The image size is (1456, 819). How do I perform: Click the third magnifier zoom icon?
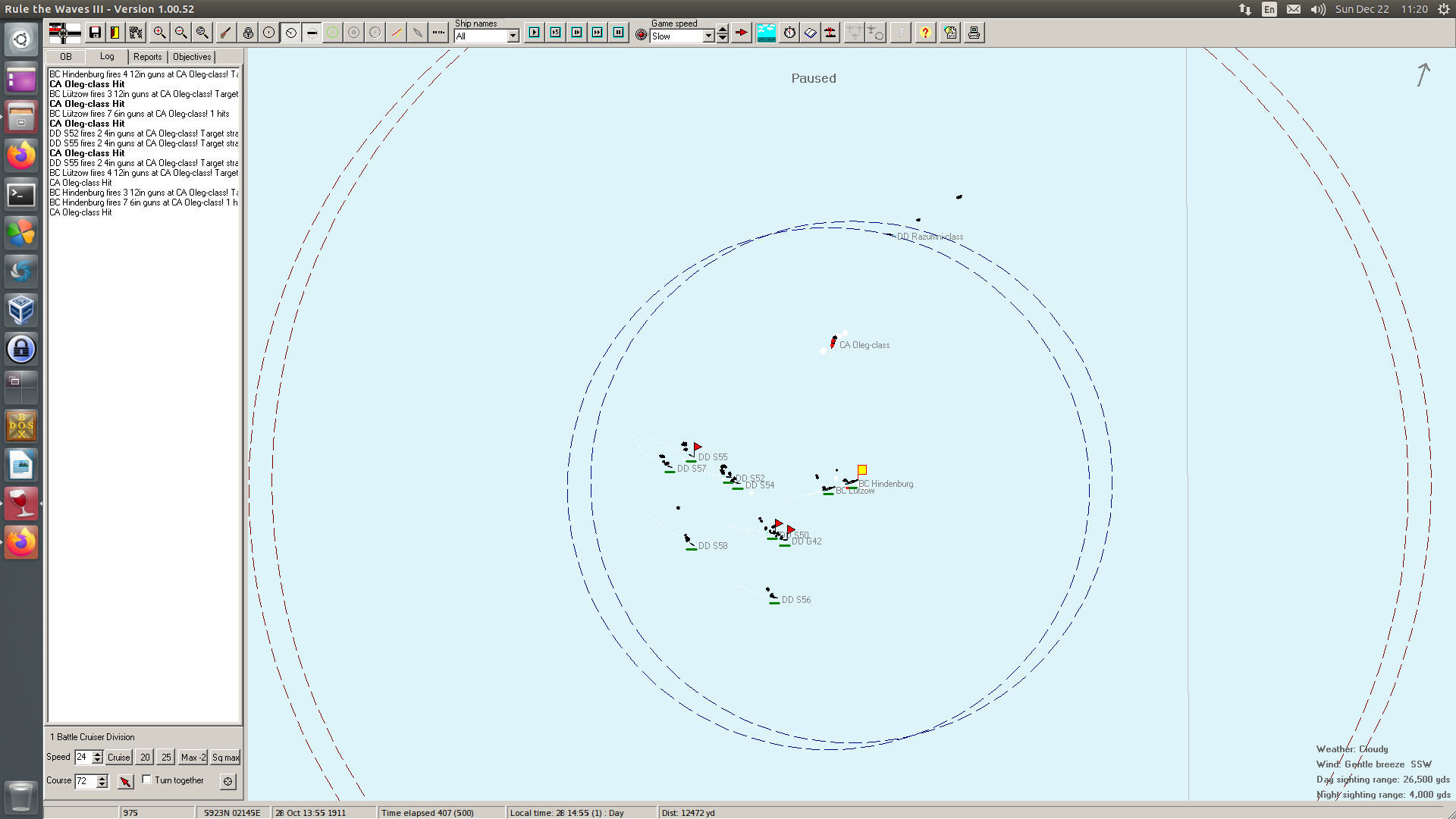tap(202, 33)
